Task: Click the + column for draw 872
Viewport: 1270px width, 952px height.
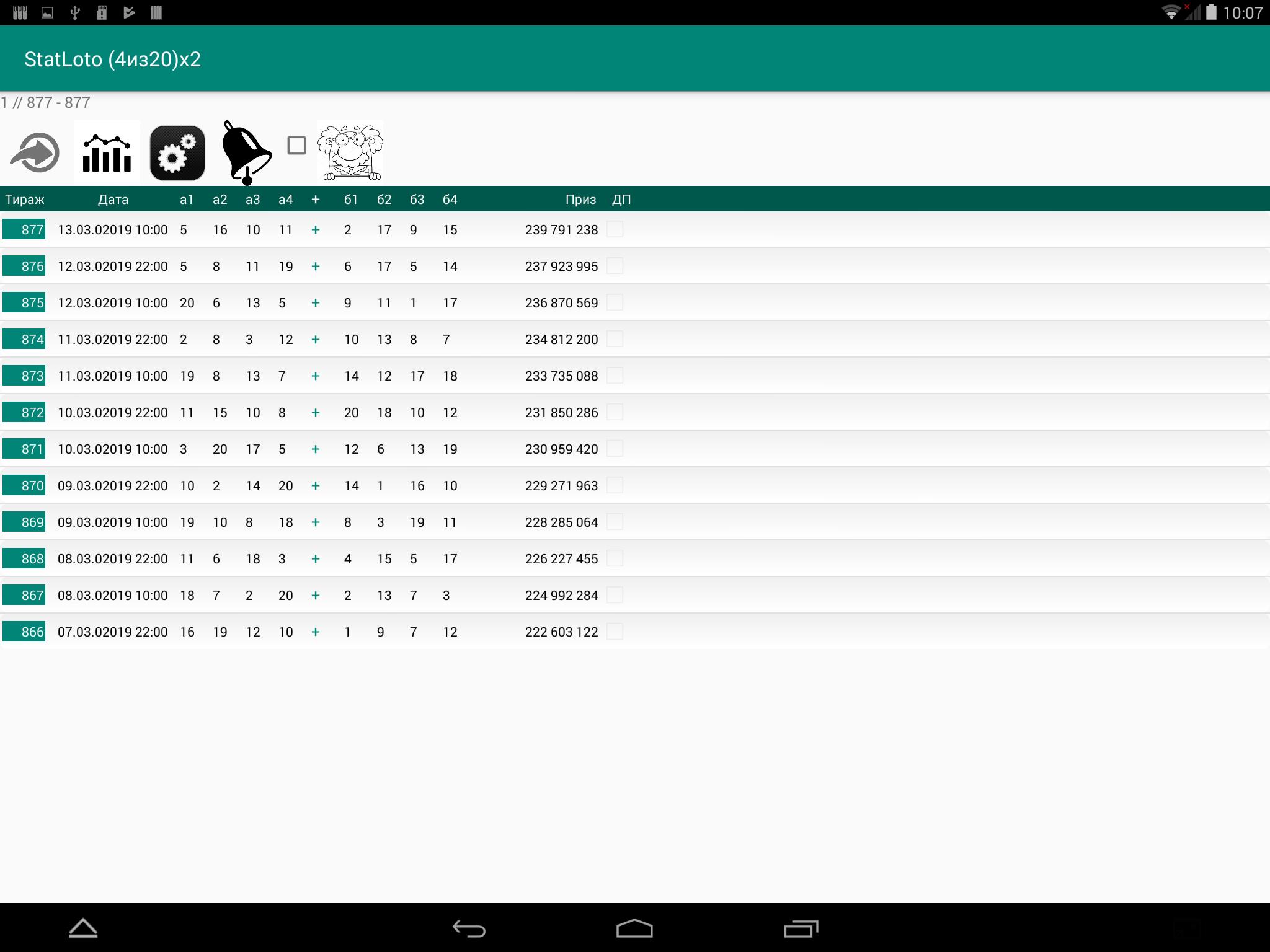Action: tap(315, 411)
